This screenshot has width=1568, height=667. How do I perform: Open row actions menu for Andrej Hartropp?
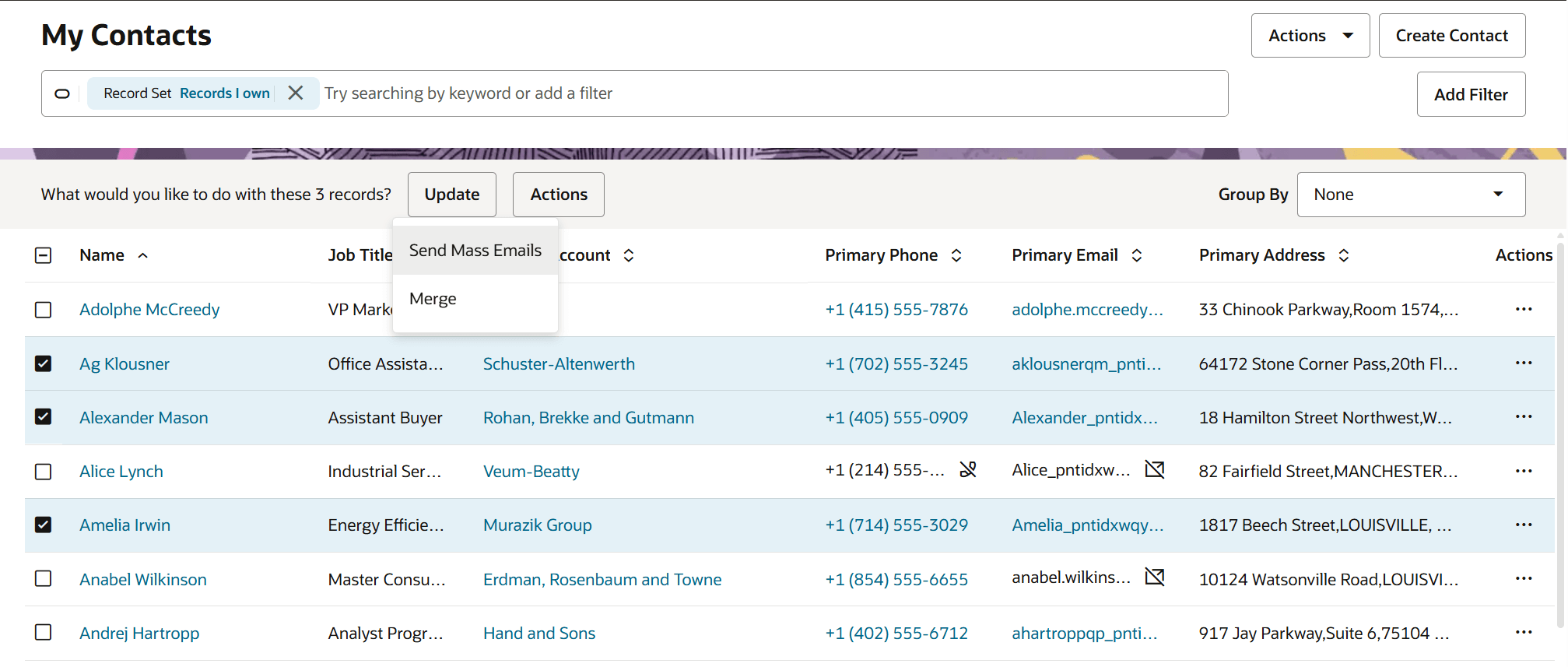[x=1524, y=633]
